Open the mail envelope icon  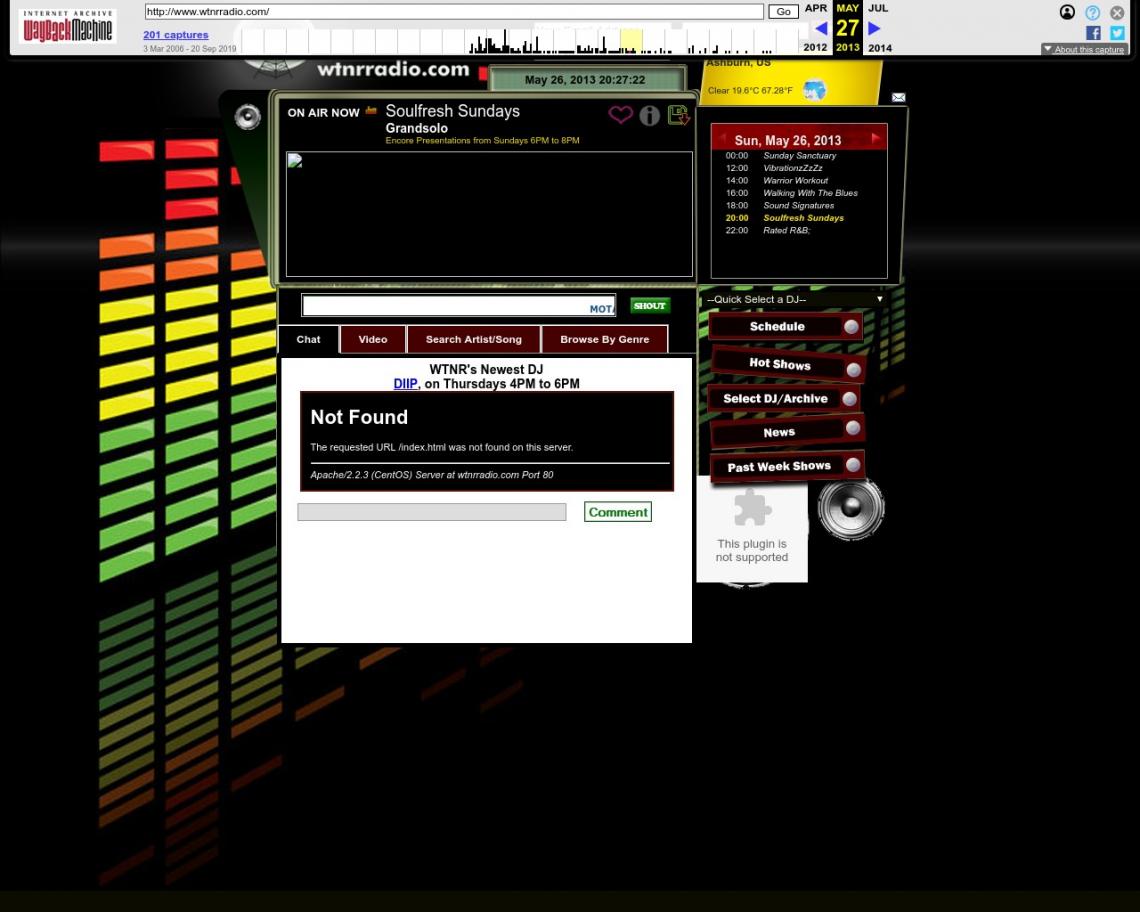tap(899, 97)
